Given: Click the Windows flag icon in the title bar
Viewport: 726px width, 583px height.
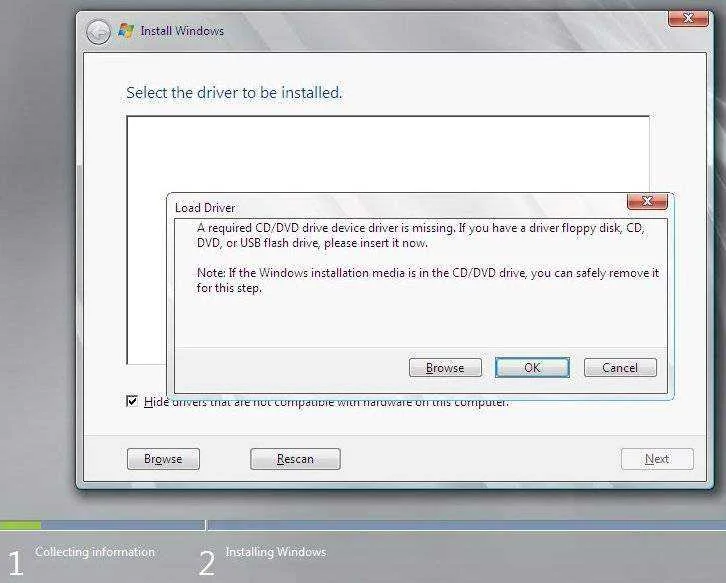Looking at the screenshot, I should (126, 31).
